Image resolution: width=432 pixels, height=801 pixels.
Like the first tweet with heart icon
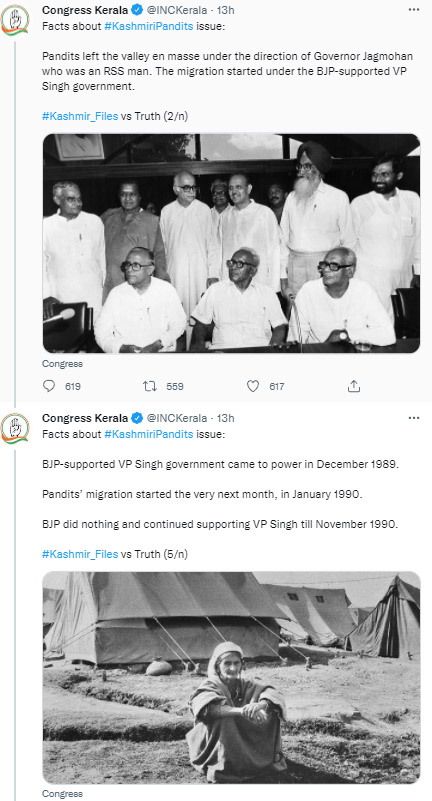point(253,386)
